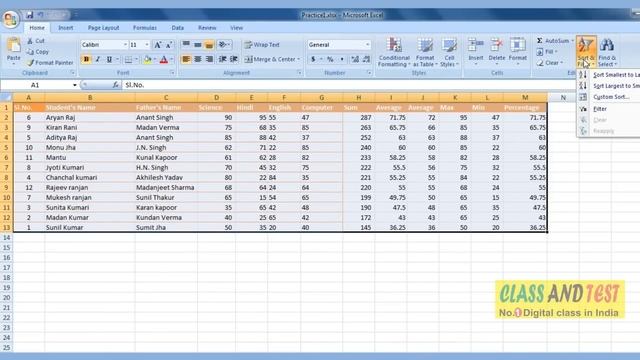Increase font size with Grow Font
640x360 pixels.
157,44
